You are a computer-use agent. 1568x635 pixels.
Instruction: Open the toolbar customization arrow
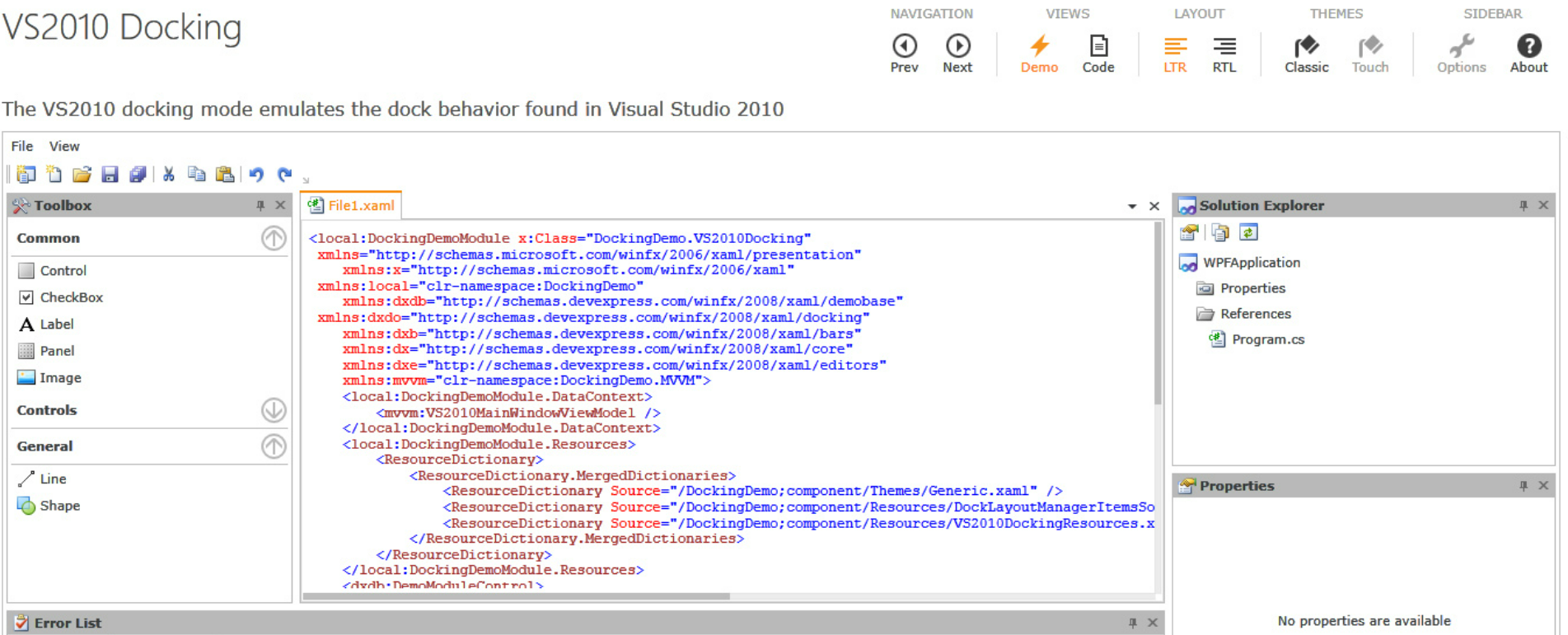[306, 180]
